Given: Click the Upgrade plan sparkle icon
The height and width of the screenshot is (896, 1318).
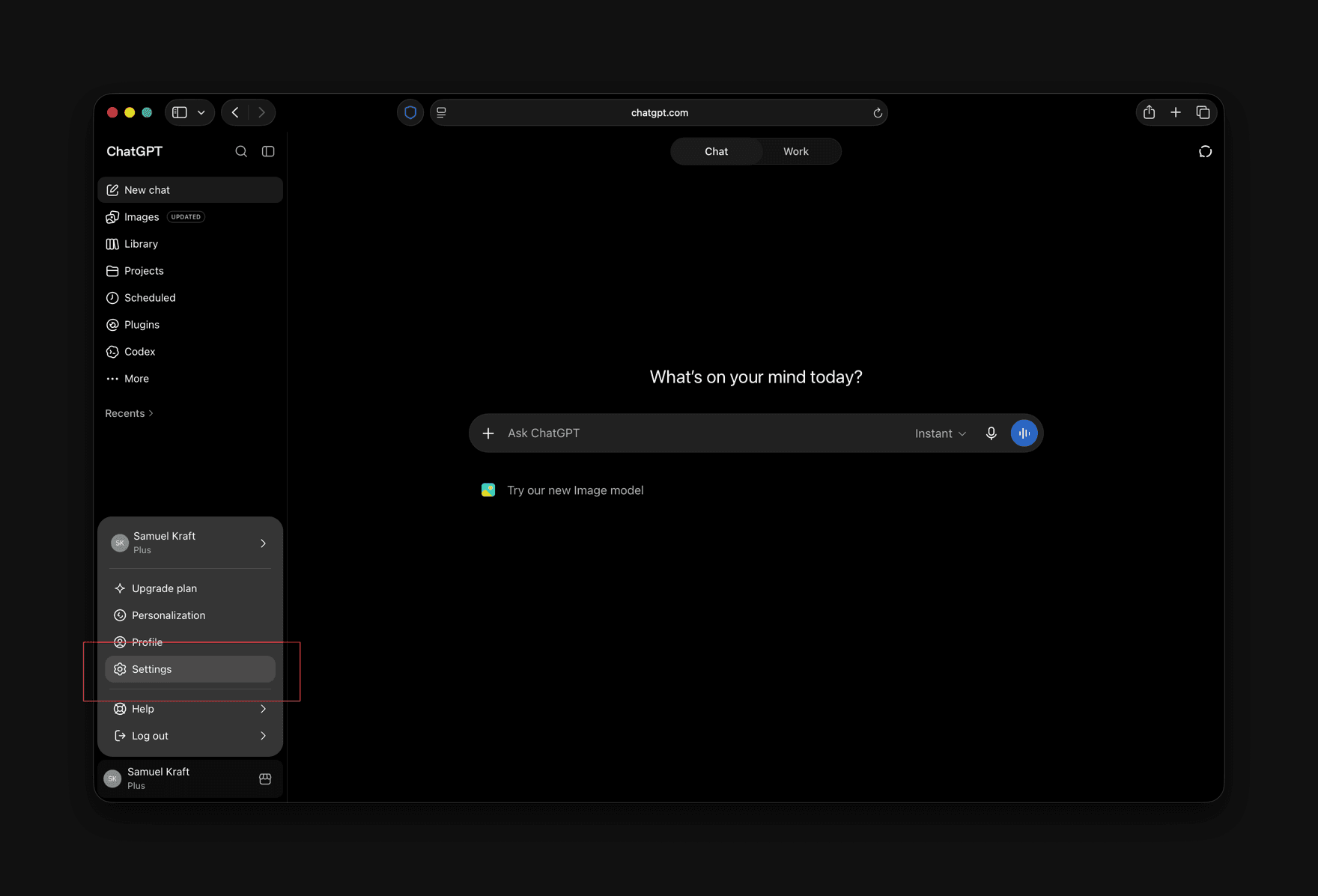Looking at the screenshot, I should click(120, 588).
